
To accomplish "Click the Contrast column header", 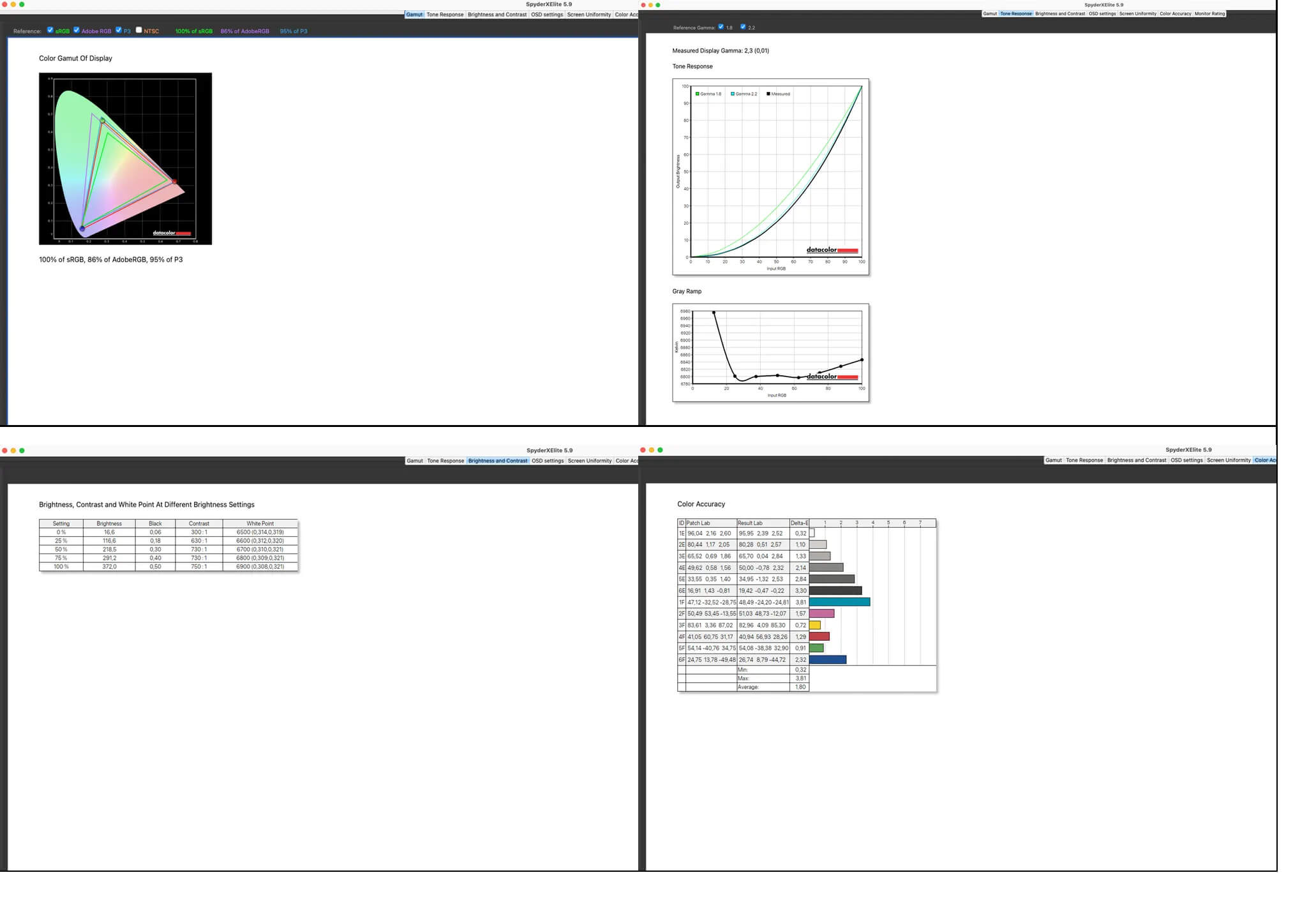I will coord(199,523).
